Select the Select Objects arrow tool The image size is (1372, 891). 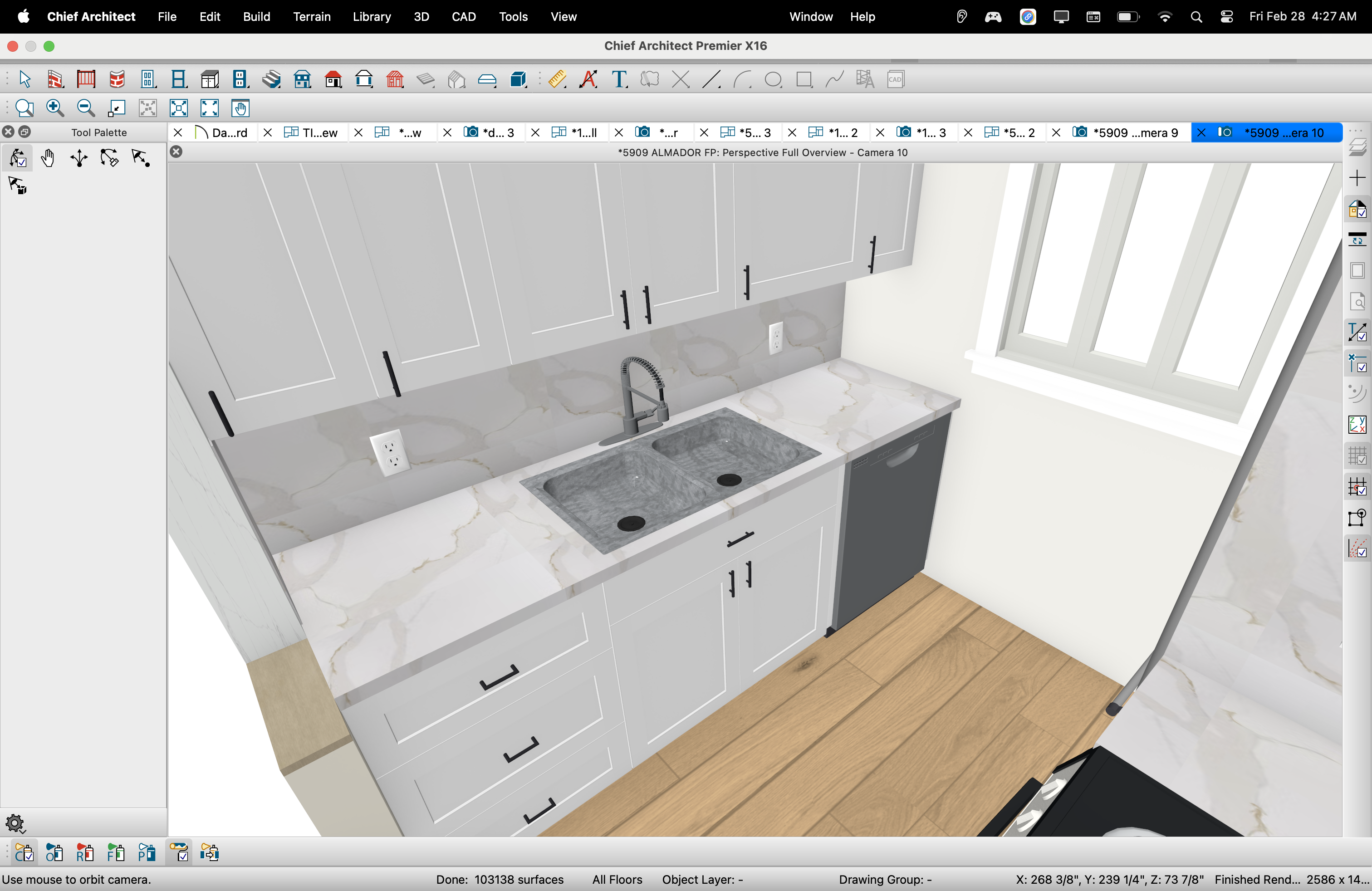tap(24, 79)
